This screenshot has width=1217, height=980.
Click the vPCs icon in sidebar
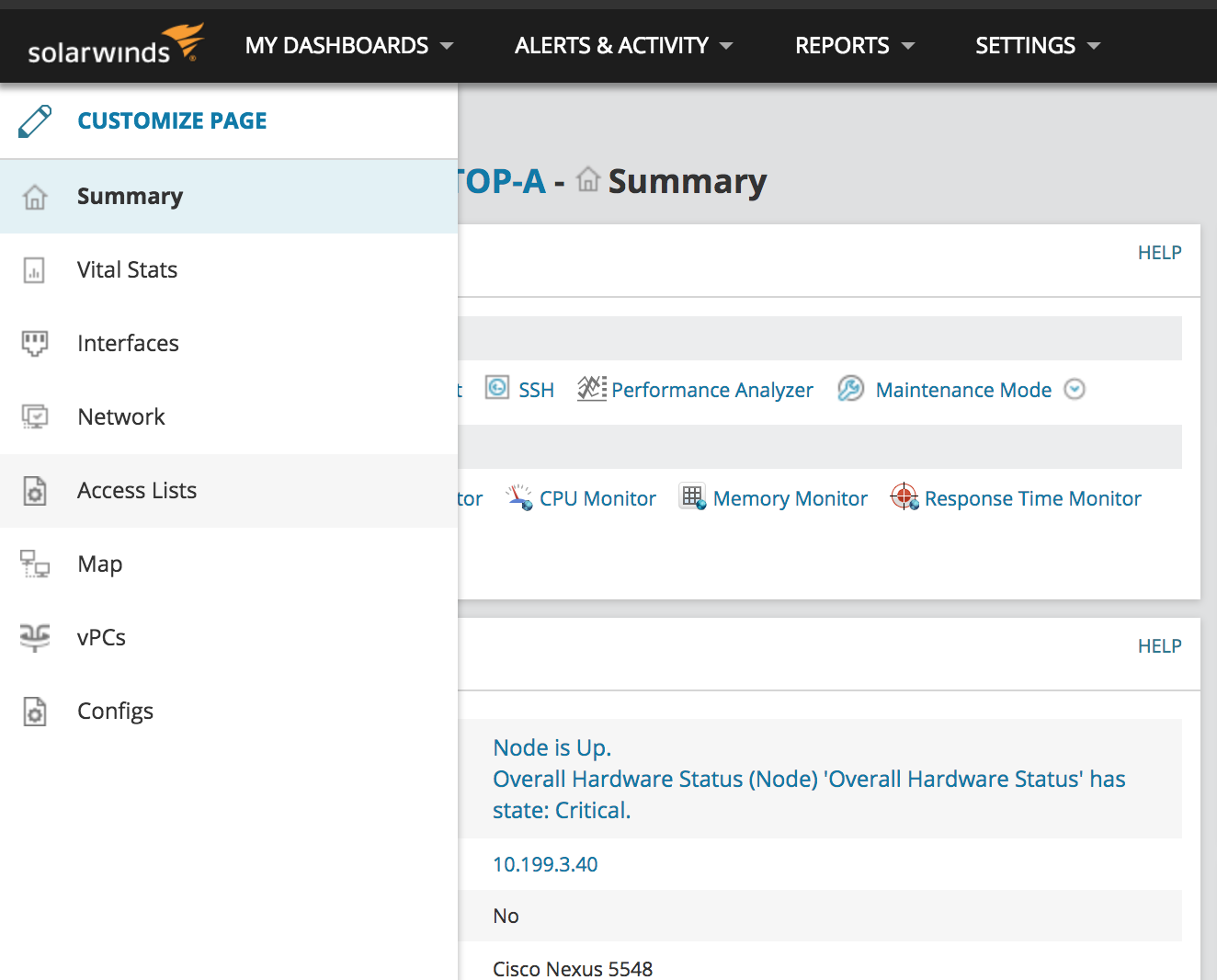(35, 637)
